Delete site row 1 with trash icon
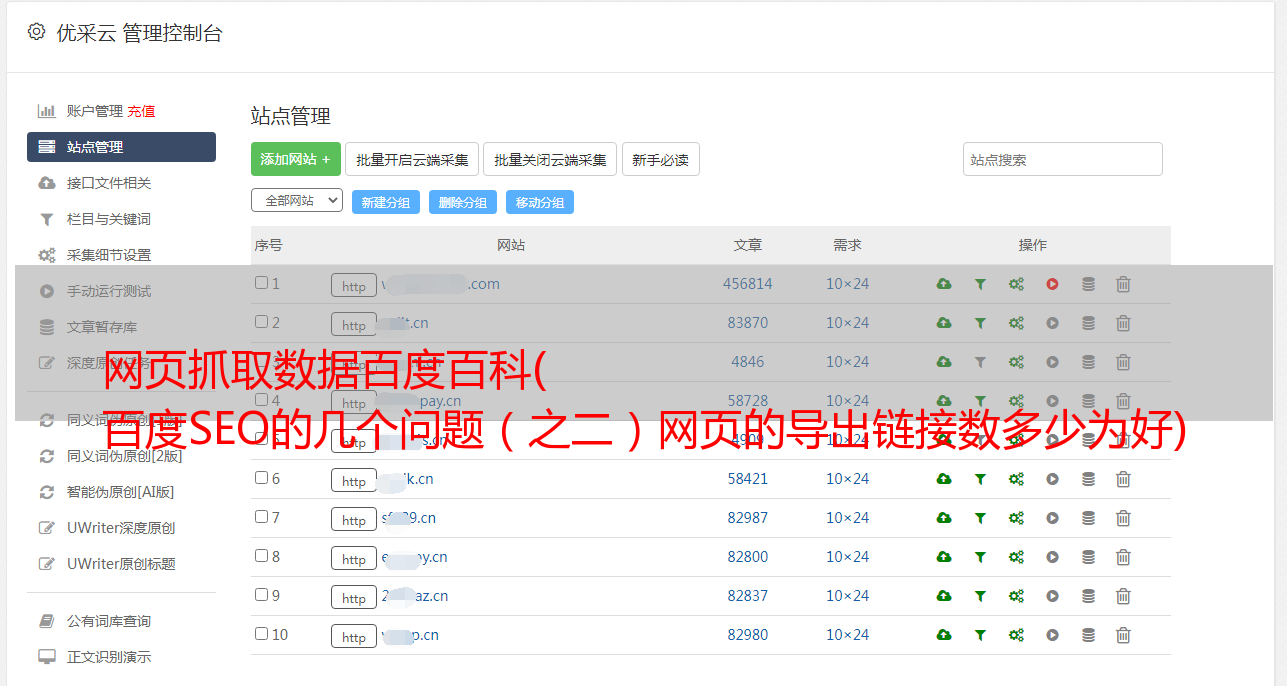This screenshot has height=686, width=1287. [x=1123, y=284]
